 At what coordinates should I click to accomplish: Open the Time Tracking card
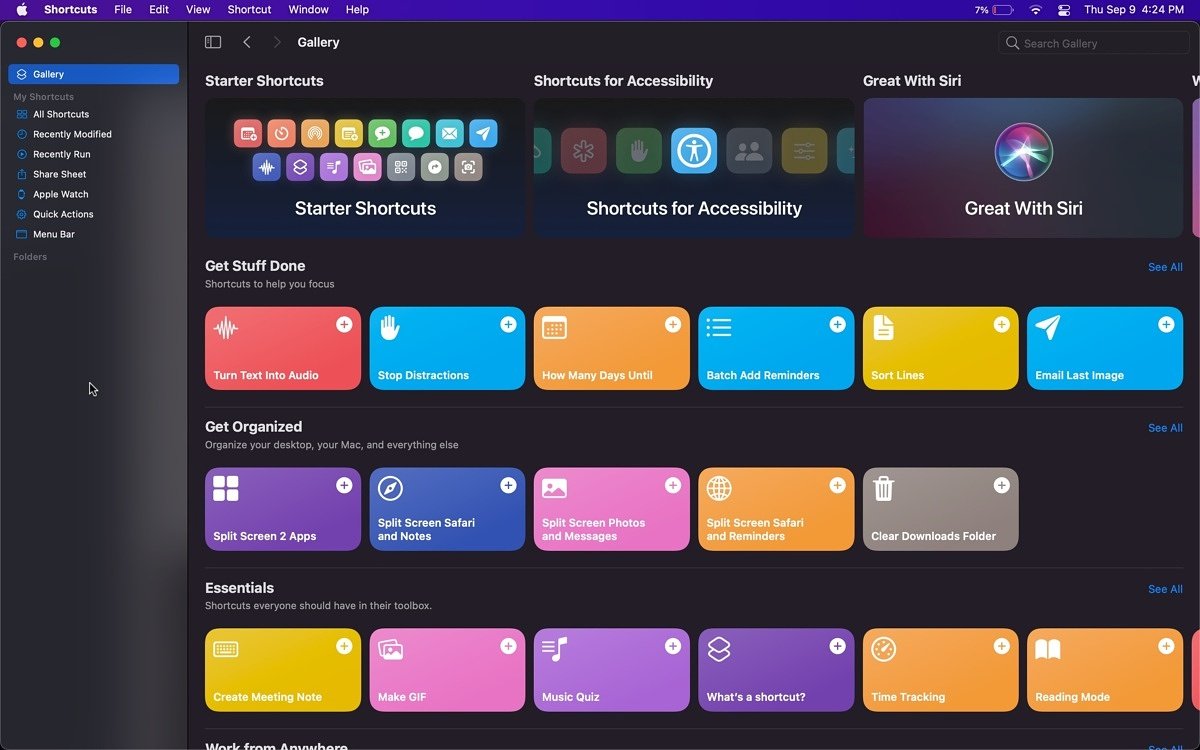pos(941,670)
